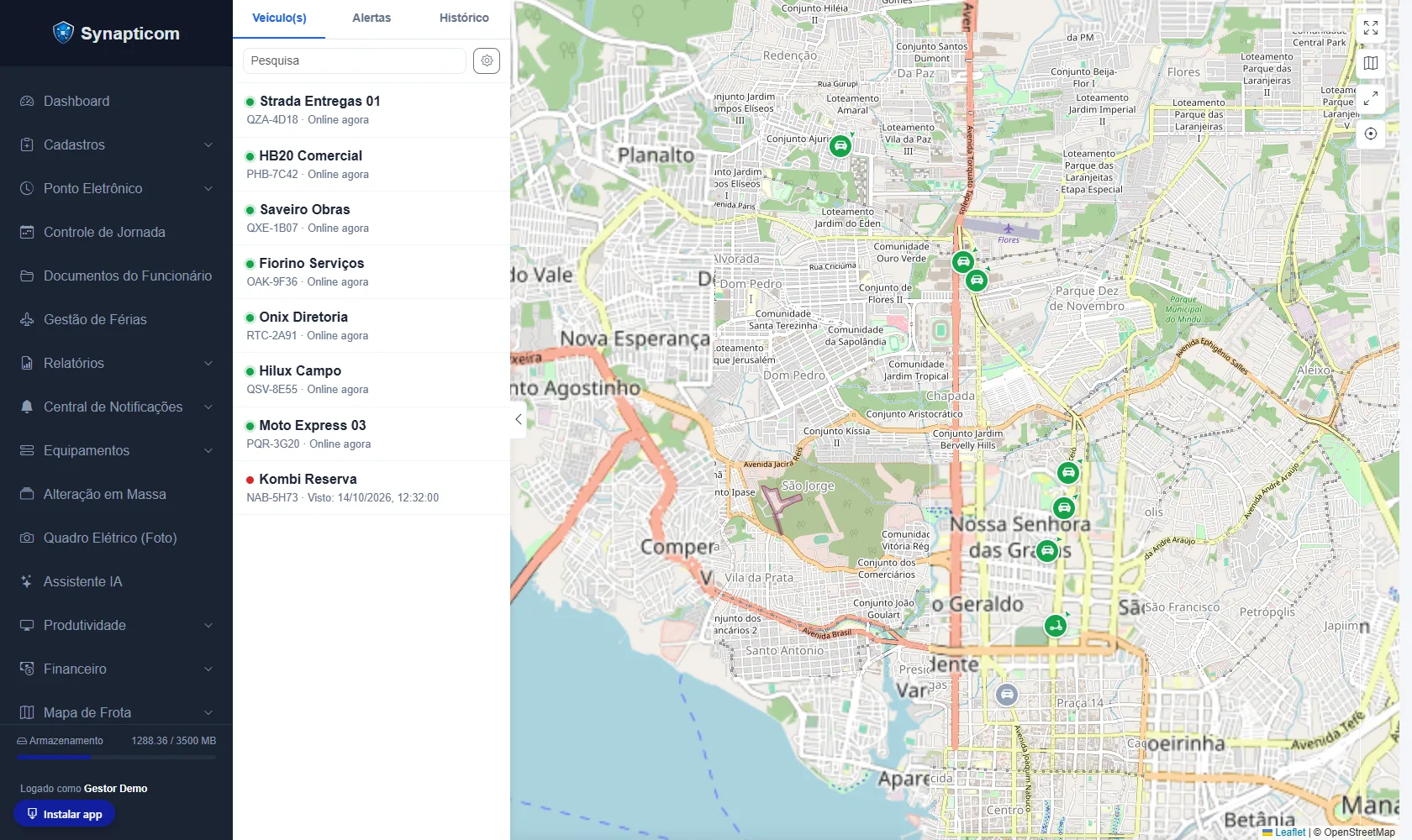Click the Controle de Jornada icon
The height and width of the screenshot is (840, 1412).
tap(27, 232)
